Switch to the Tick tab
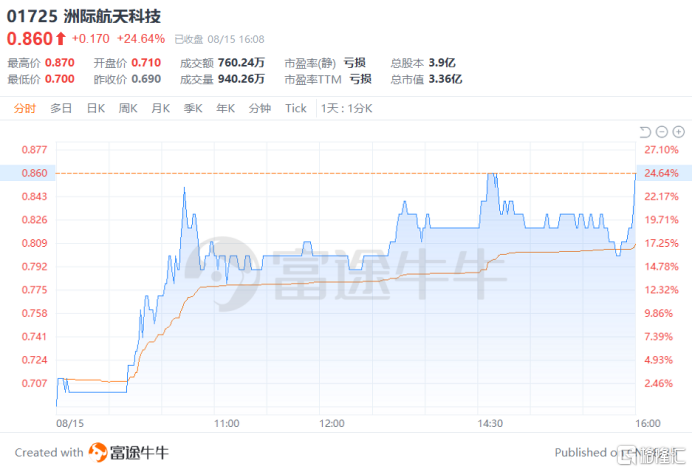692x472 pixels. pos(296,108)
